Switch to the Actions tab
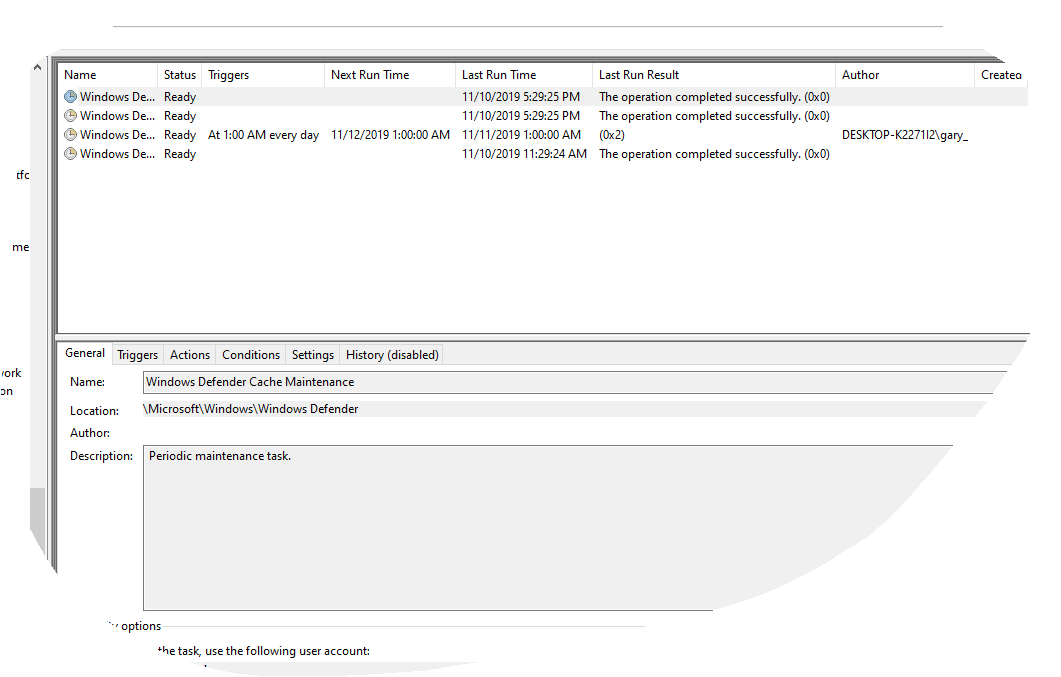The height and width of the screenshot is (677, 1061). pos(189,355)
